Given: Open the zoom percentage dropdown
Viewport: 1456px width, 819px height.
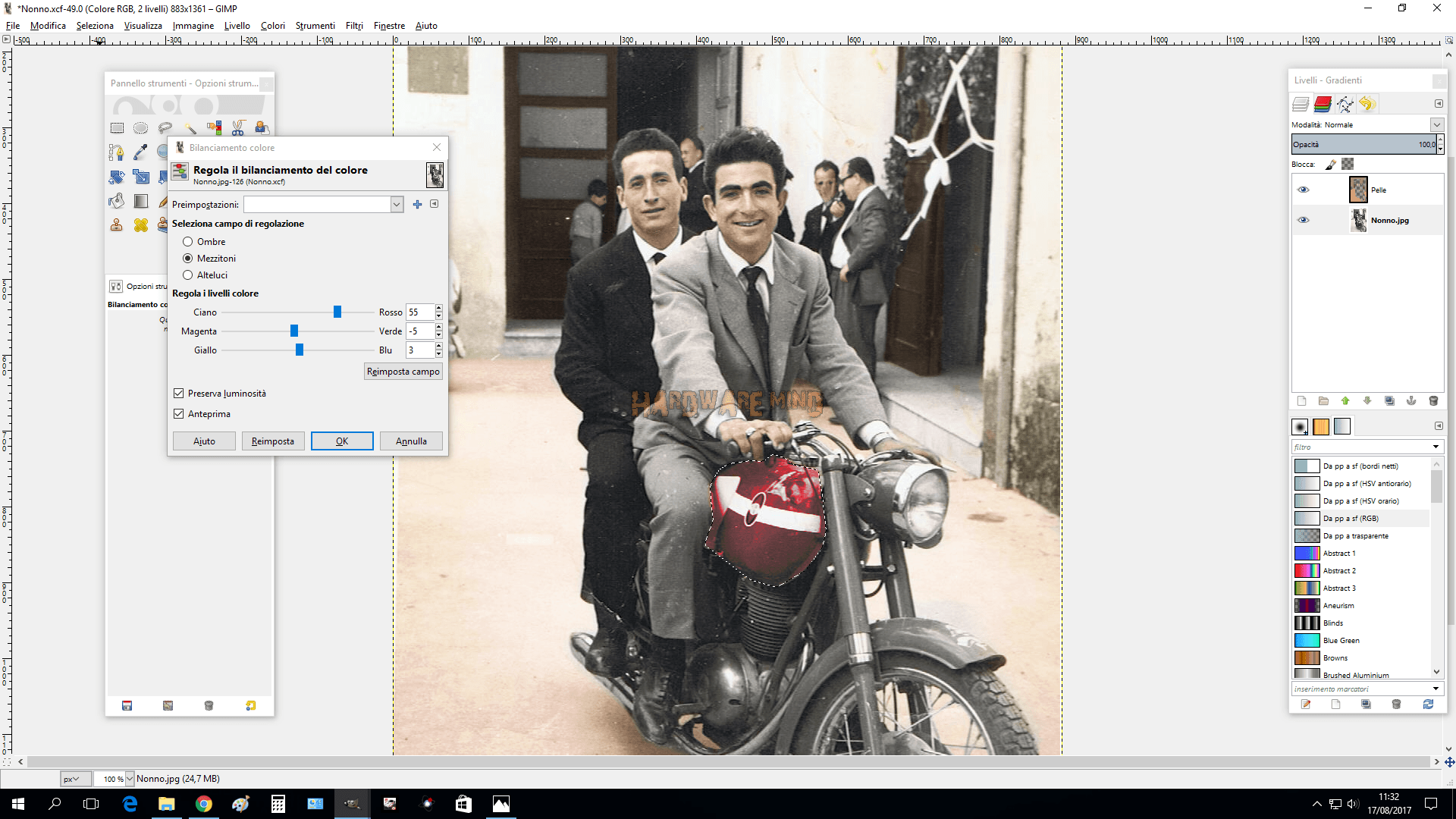Looking at the screenshot, I should (130, 779).
